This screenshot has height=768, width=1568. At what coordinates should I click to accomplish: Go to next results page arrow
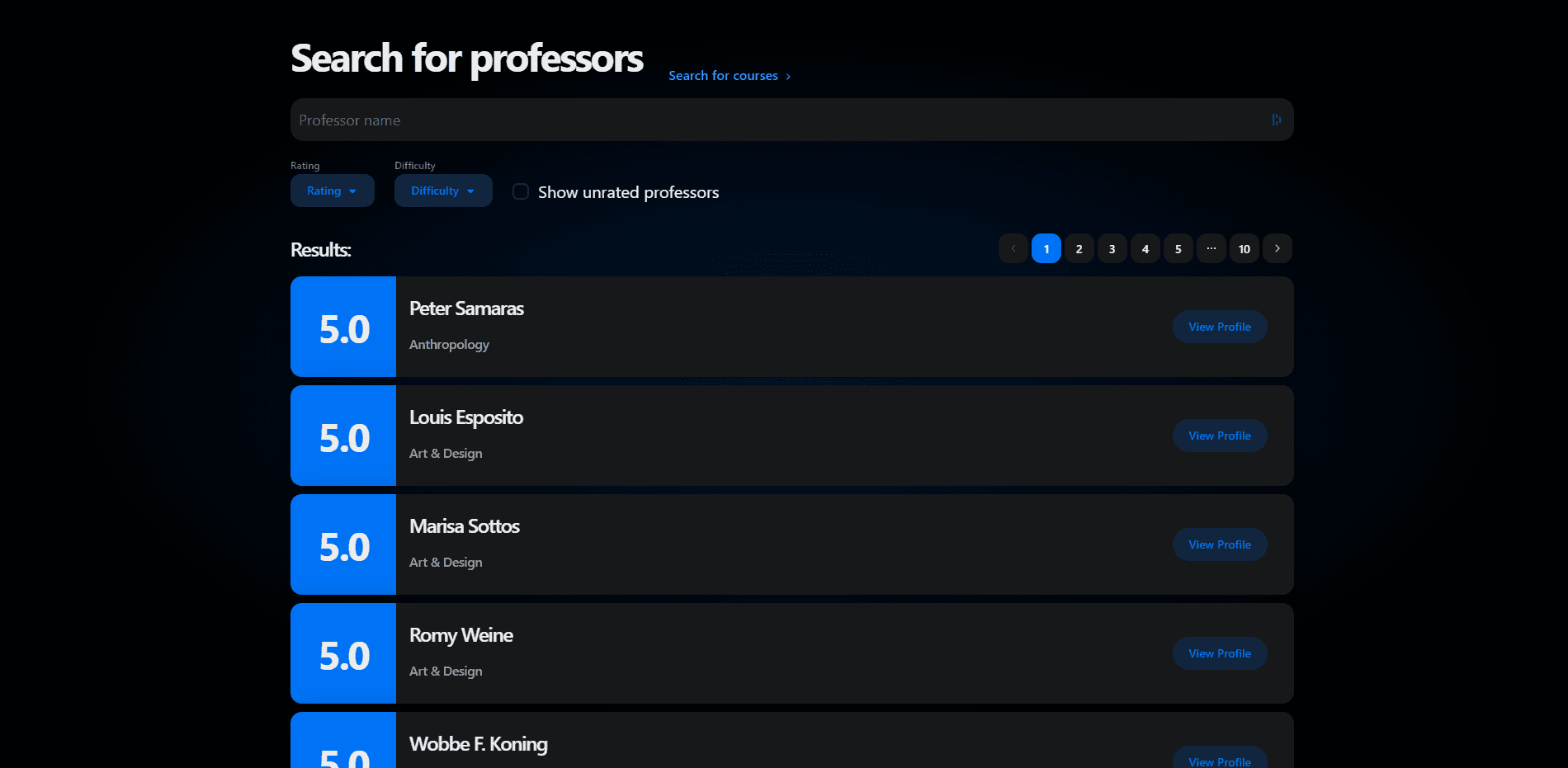tap(1277, 248)
